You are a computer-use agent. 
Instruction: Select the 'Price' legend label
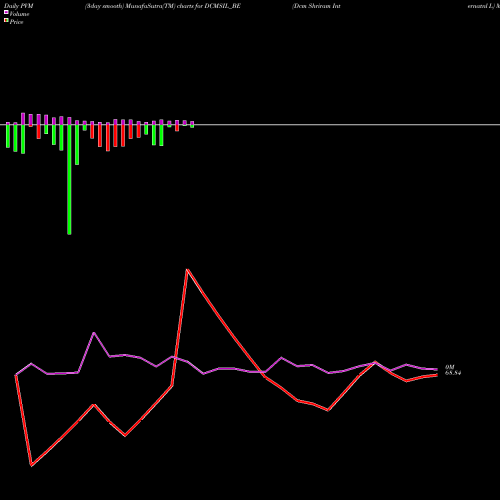pos(16,22)
